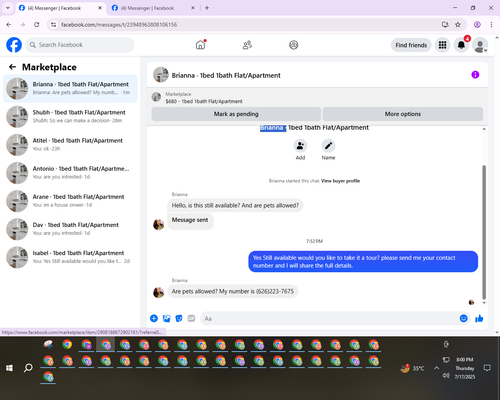The image size is (500, 400).
Task: Attach a photo with image icon
Action: point(166,318)
